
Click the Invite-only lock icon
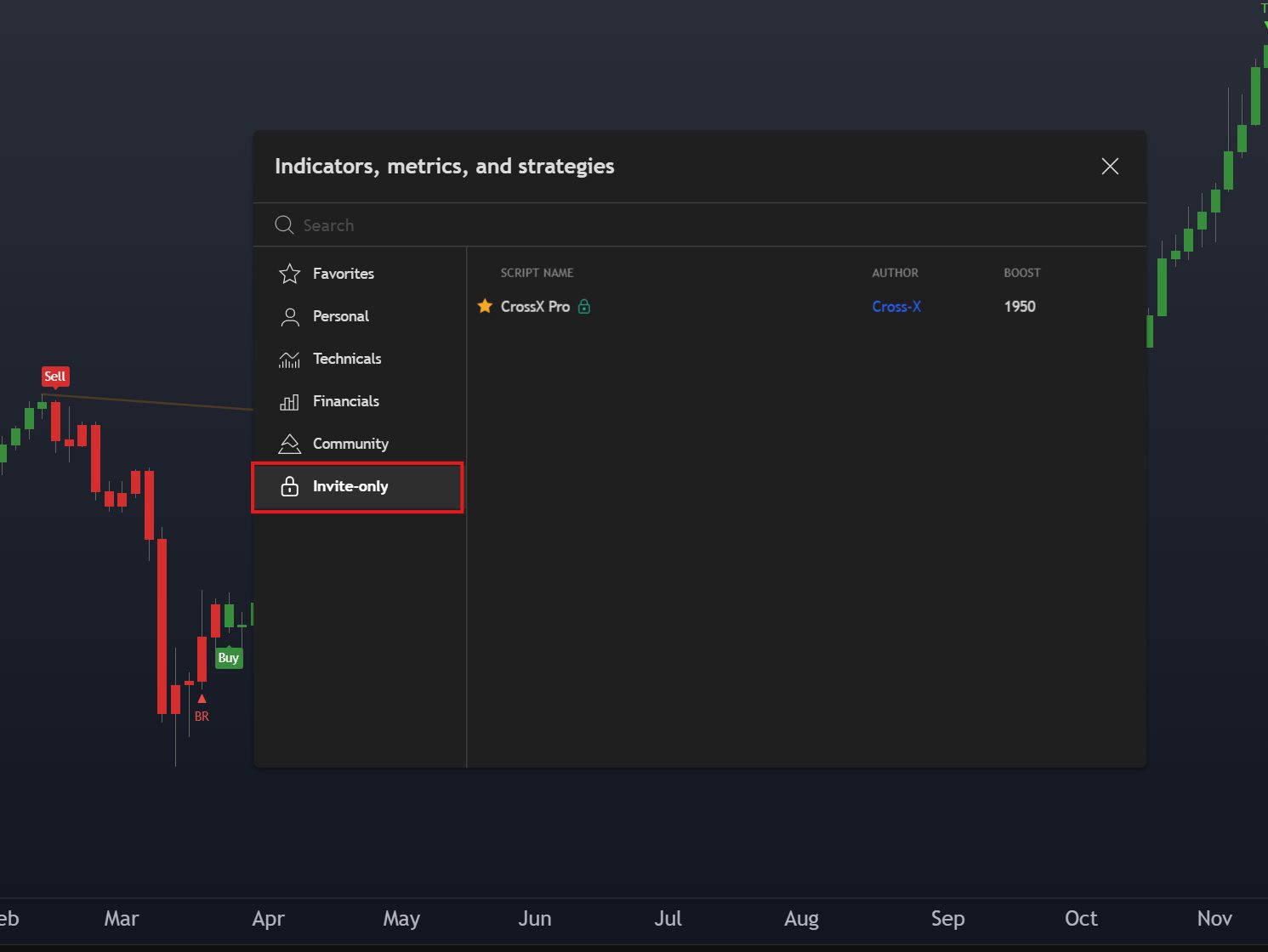click(x=290, y=486)
